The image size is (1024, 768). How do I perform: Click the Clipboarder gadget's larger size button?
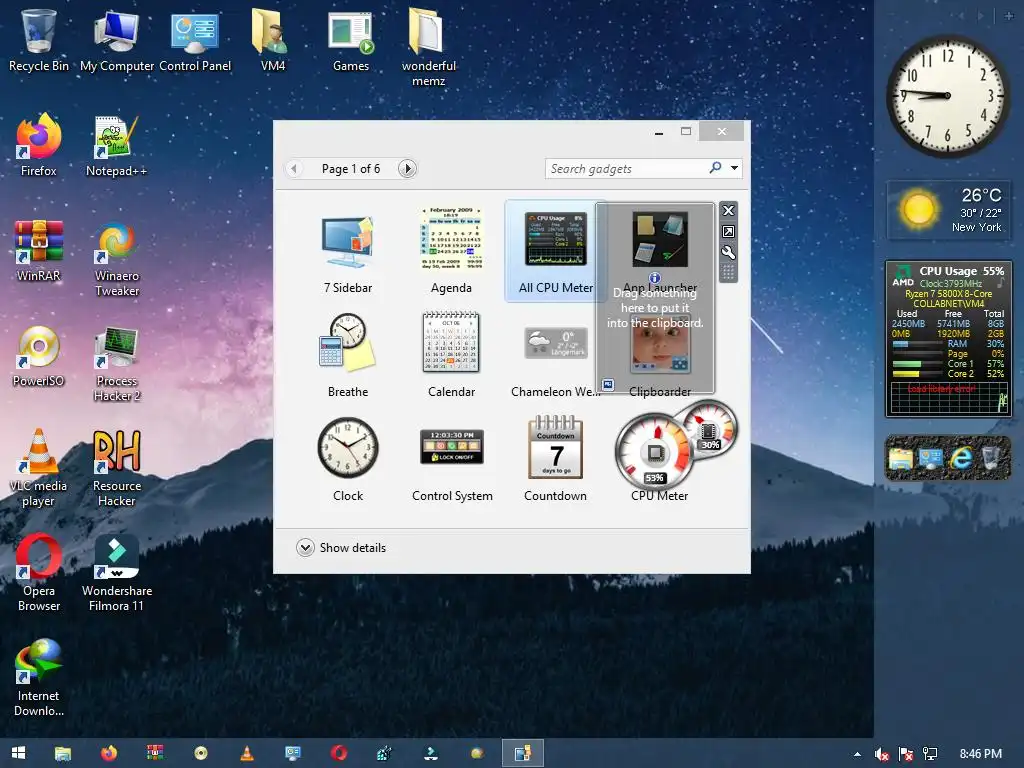point(728,231)
